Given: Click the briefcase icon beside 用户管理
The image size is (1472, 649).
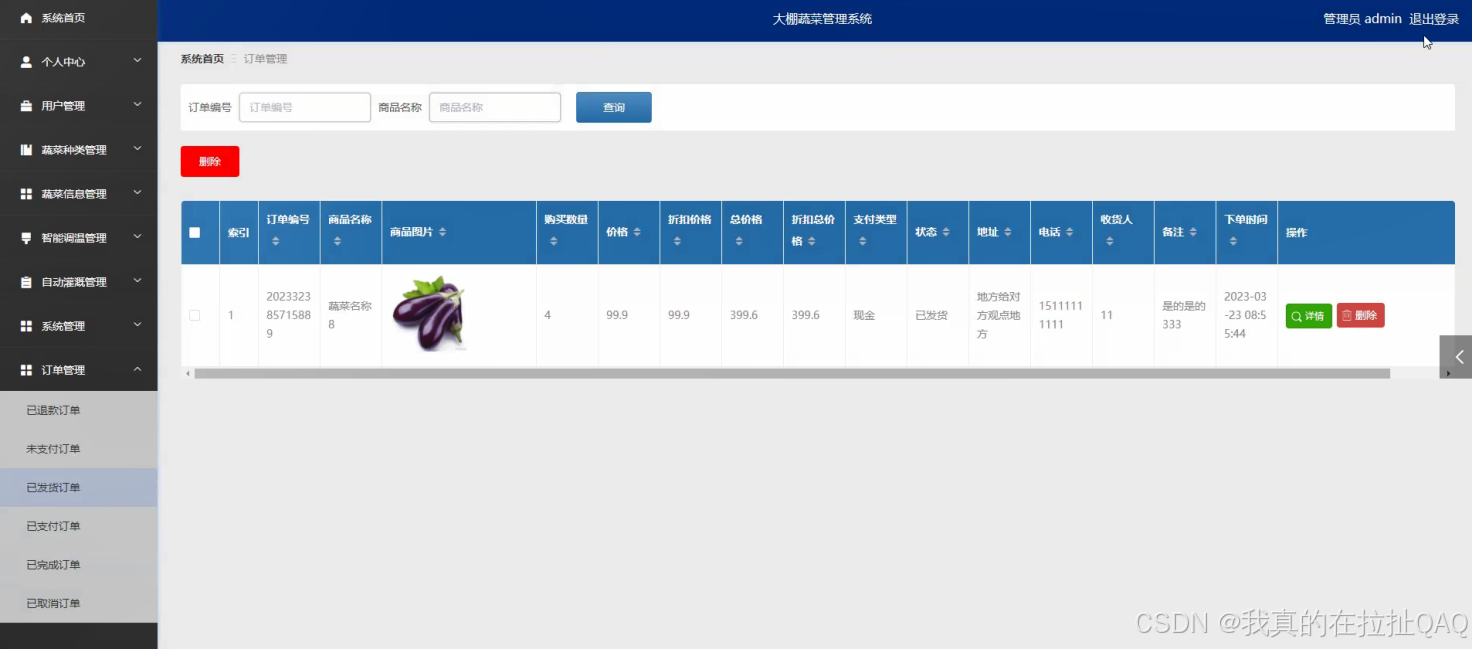Looking at the screenshot, I should tap(26, 106).
